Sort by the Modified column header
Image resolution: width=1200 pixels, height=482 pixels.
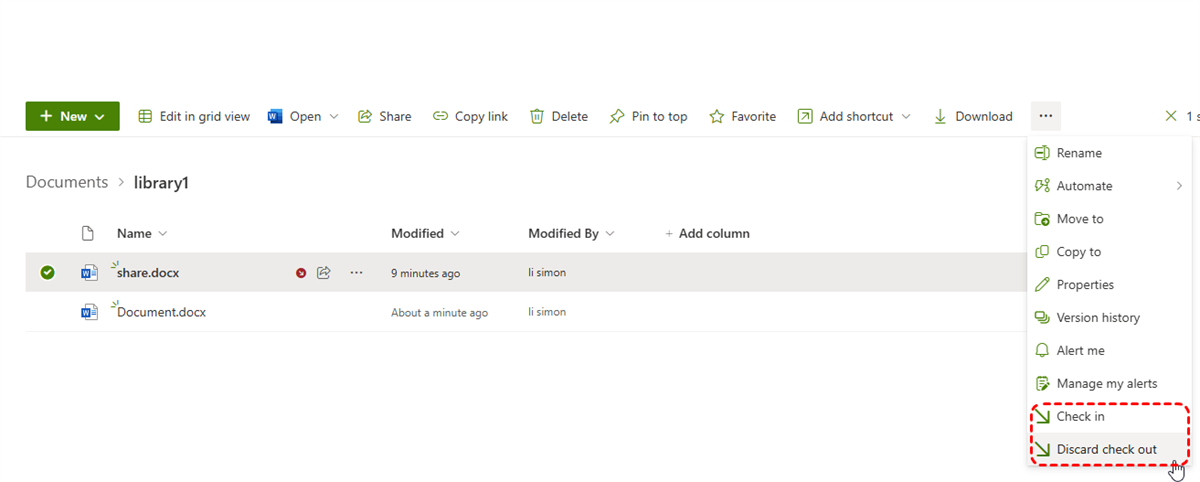coord(418,233)
